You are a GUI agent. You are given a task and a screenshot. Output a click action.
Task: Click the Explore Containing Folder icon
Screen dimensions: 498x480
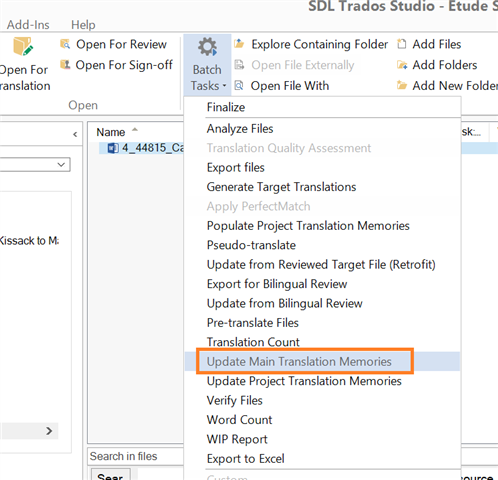(x=239, y=44)
